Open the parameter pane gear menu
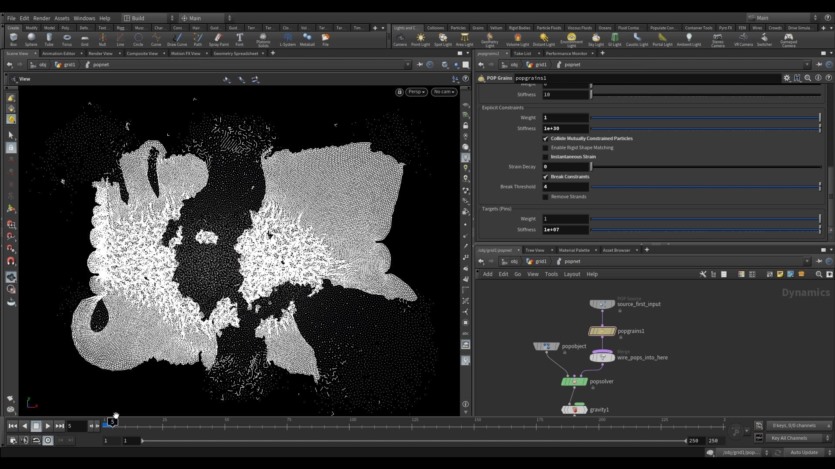Screen dimensions: 835x469 pos(787,78)
